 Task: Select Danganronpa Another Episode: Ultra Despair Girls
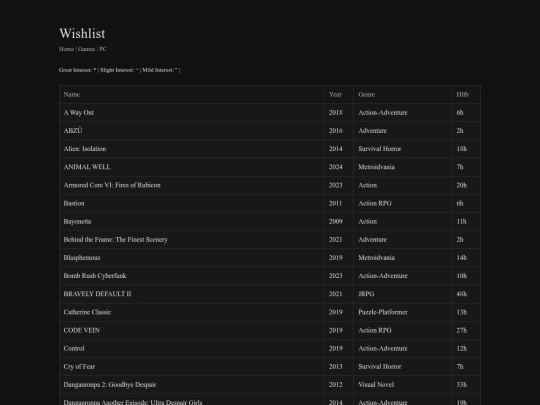(133, 402)
